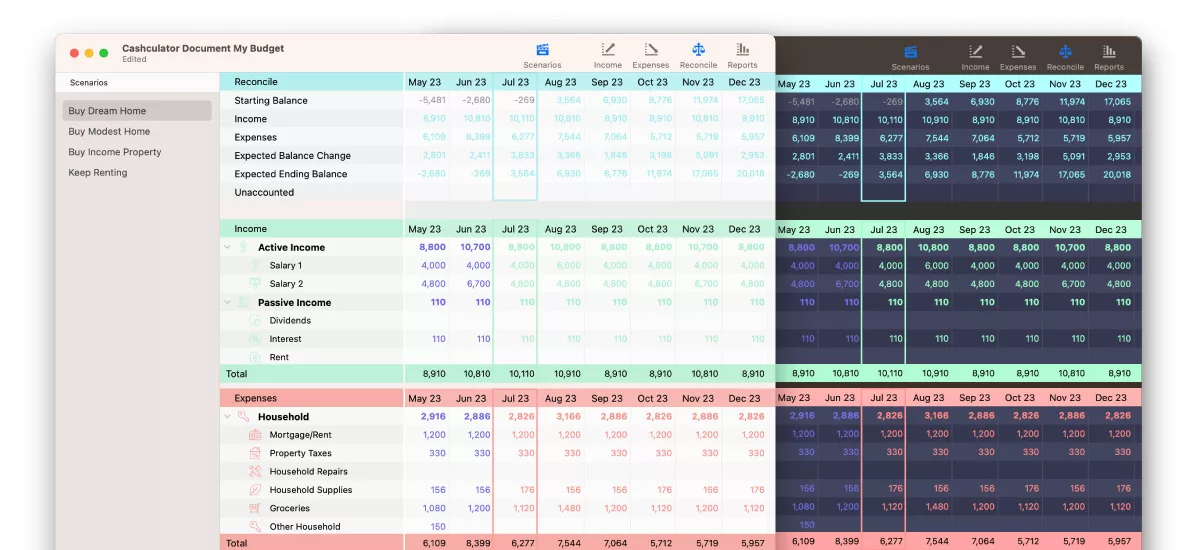This screenshot has width=1200, height=550.
Task: Open Expenses view in the light window toolbar
Action: tap(651, 56)
